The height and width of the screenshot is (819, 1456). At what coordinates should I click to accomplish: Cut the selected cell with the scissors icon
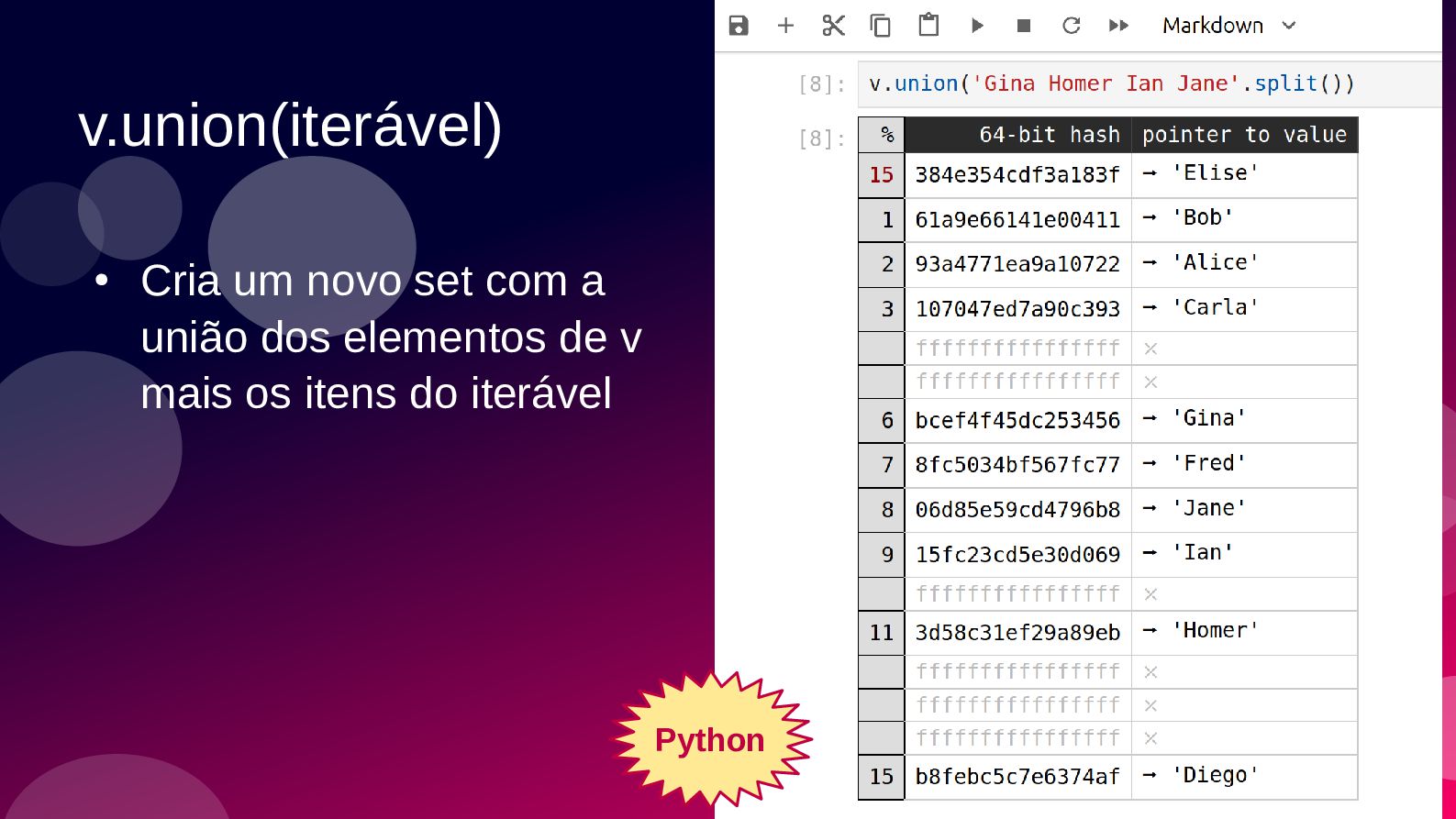coord(833,26)
